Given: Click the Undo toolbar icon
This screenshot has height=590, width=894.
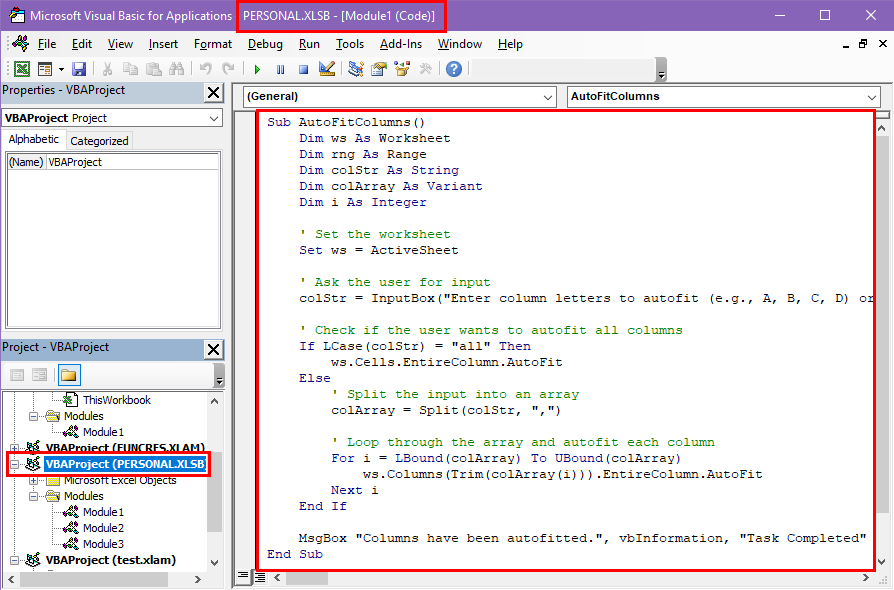Looking at the screenshot, I should point(206,70).
